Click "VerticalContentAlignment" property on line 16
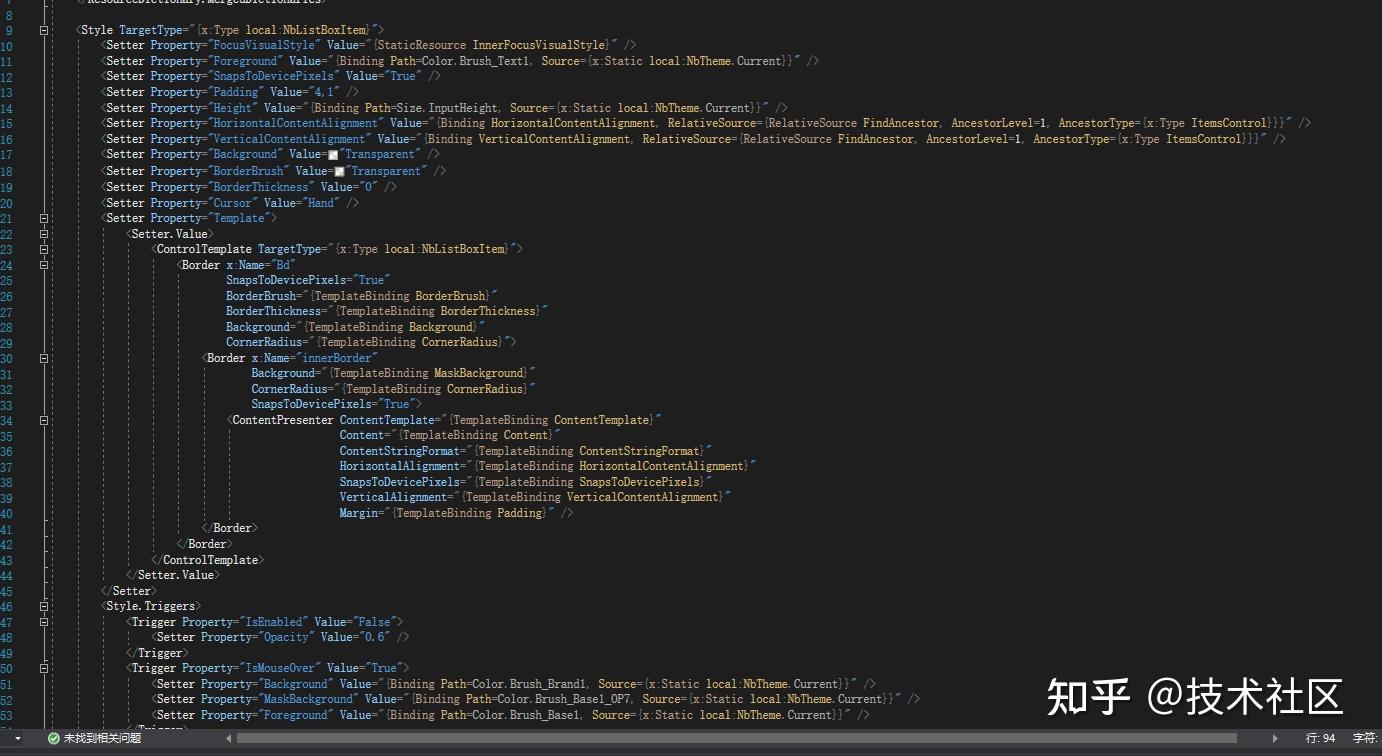Image resolution: width=1382 pixels, height=756 pixels. coord(289,139)
